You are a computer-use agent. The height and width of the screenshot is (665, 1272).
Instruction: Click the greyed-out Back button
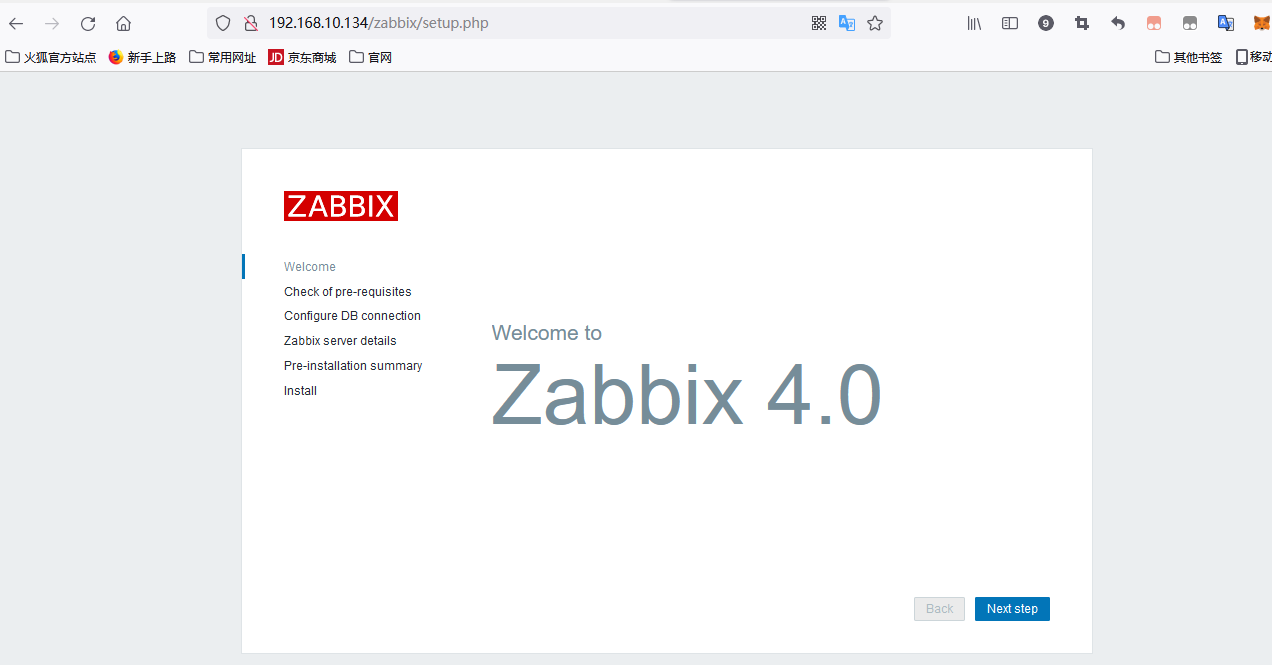coord(940,609)
